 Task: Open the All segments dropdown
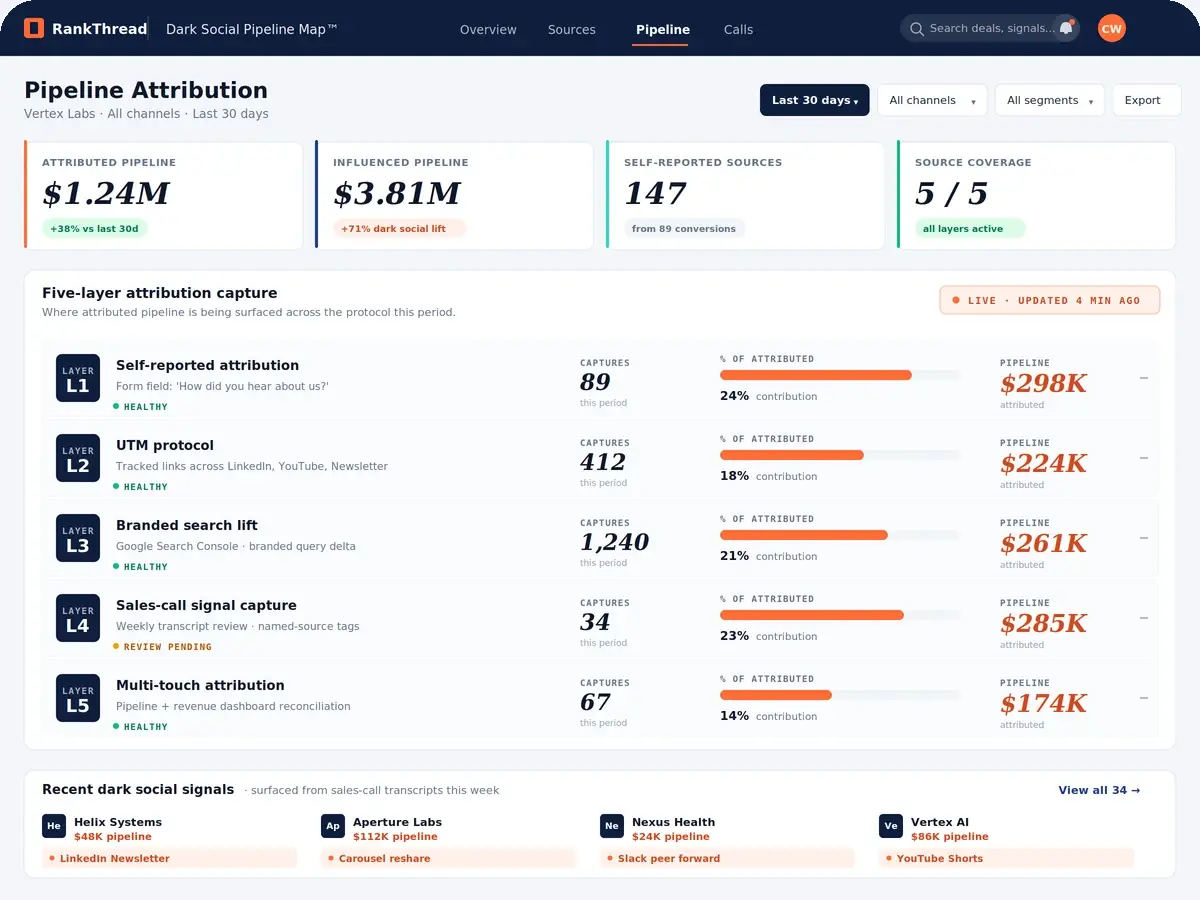pyautogui.click(x=1050, y=100)
